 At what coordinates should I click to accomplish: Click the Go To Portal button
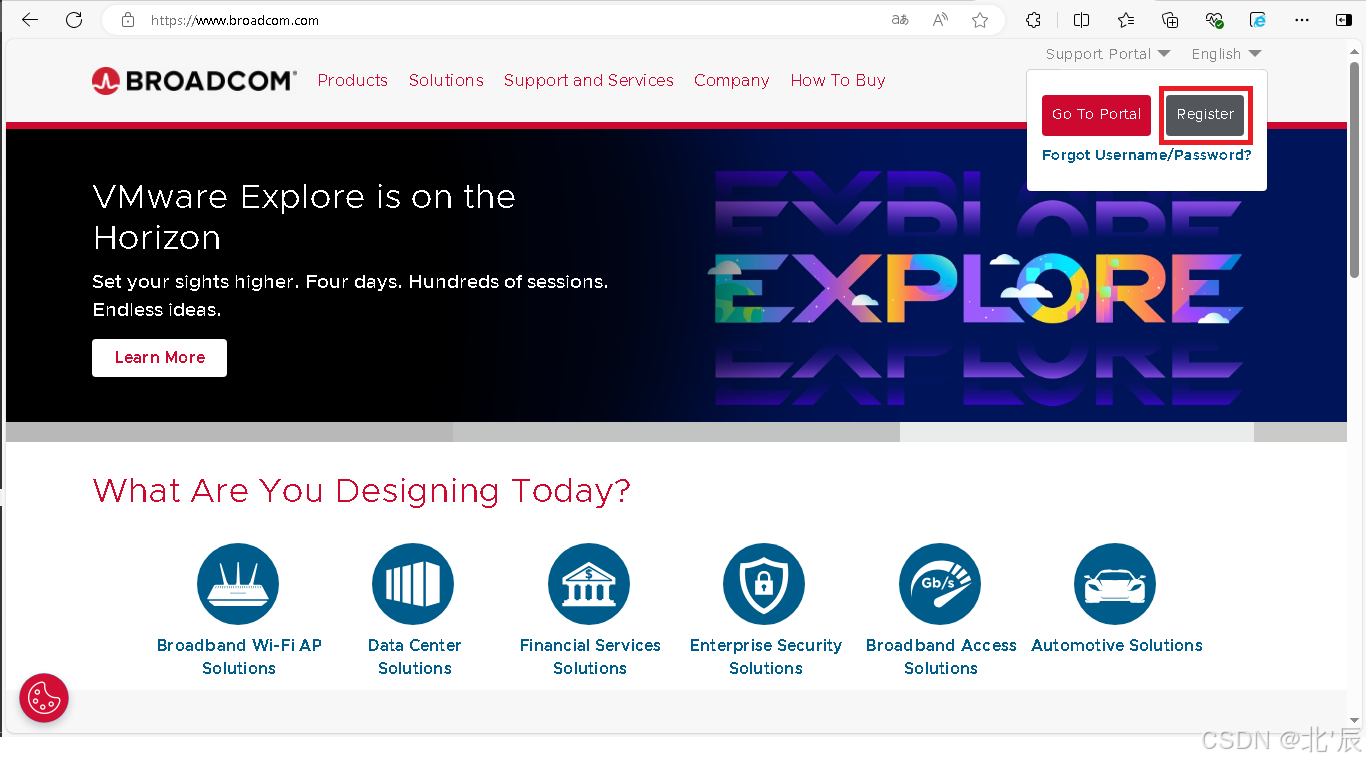(1097, 115)
